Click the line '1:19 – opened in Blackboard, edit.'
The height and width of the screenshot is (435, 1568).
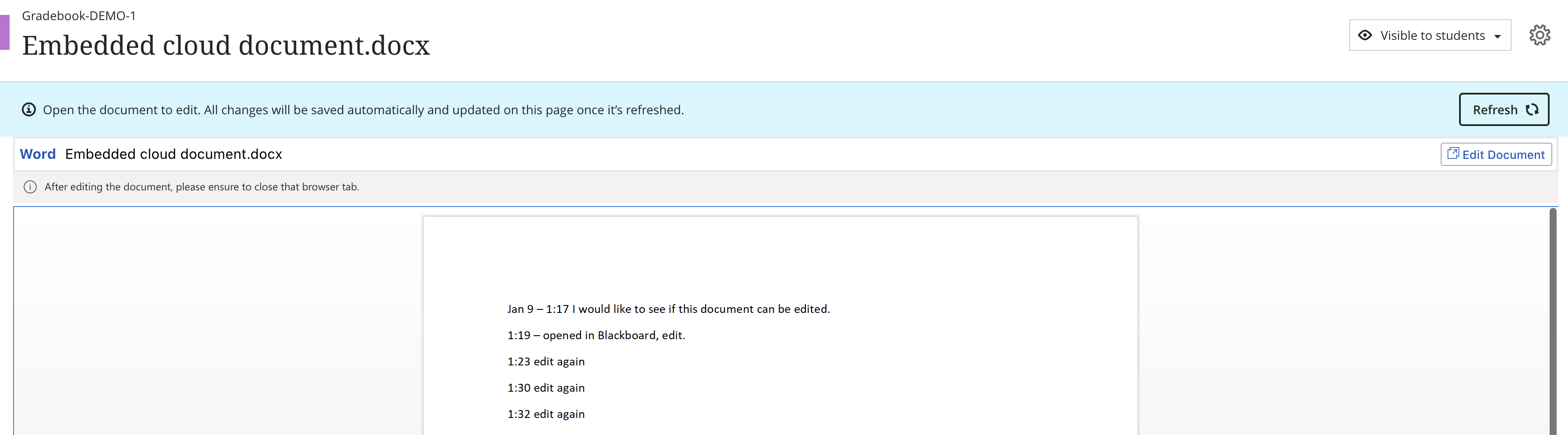click(596, 335)
